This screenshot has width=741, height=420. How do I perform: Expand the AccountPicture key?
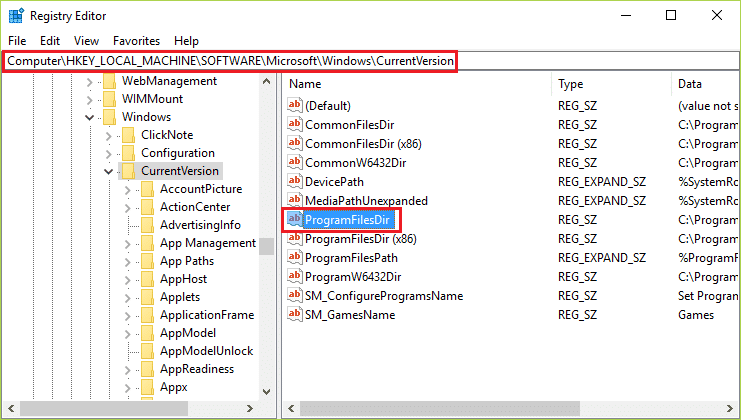tap(127, 190)
